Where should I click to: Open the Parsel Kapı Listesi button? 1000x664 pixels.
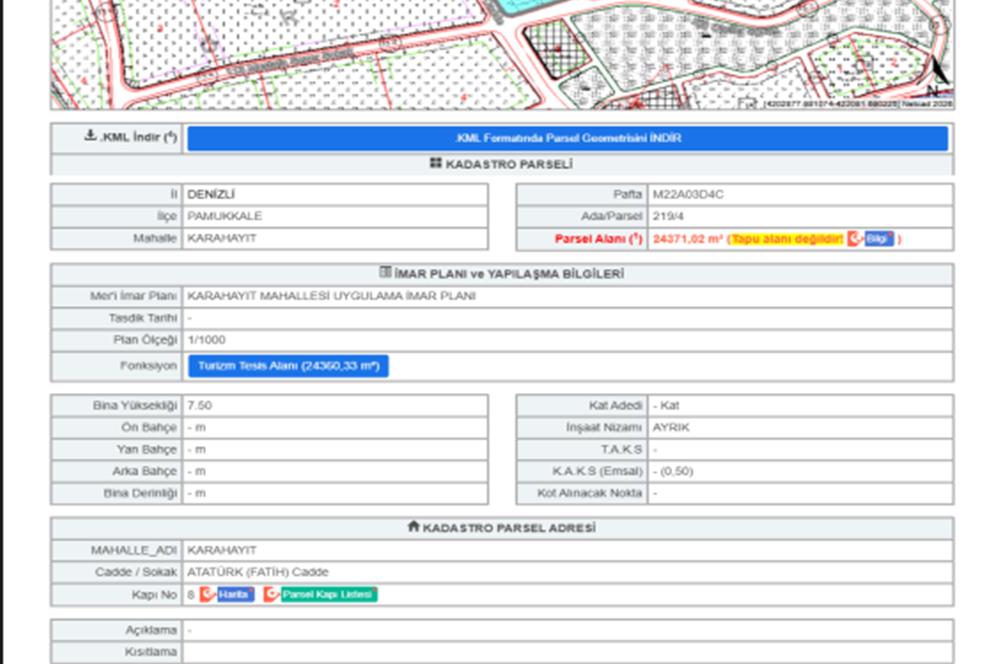328,594
